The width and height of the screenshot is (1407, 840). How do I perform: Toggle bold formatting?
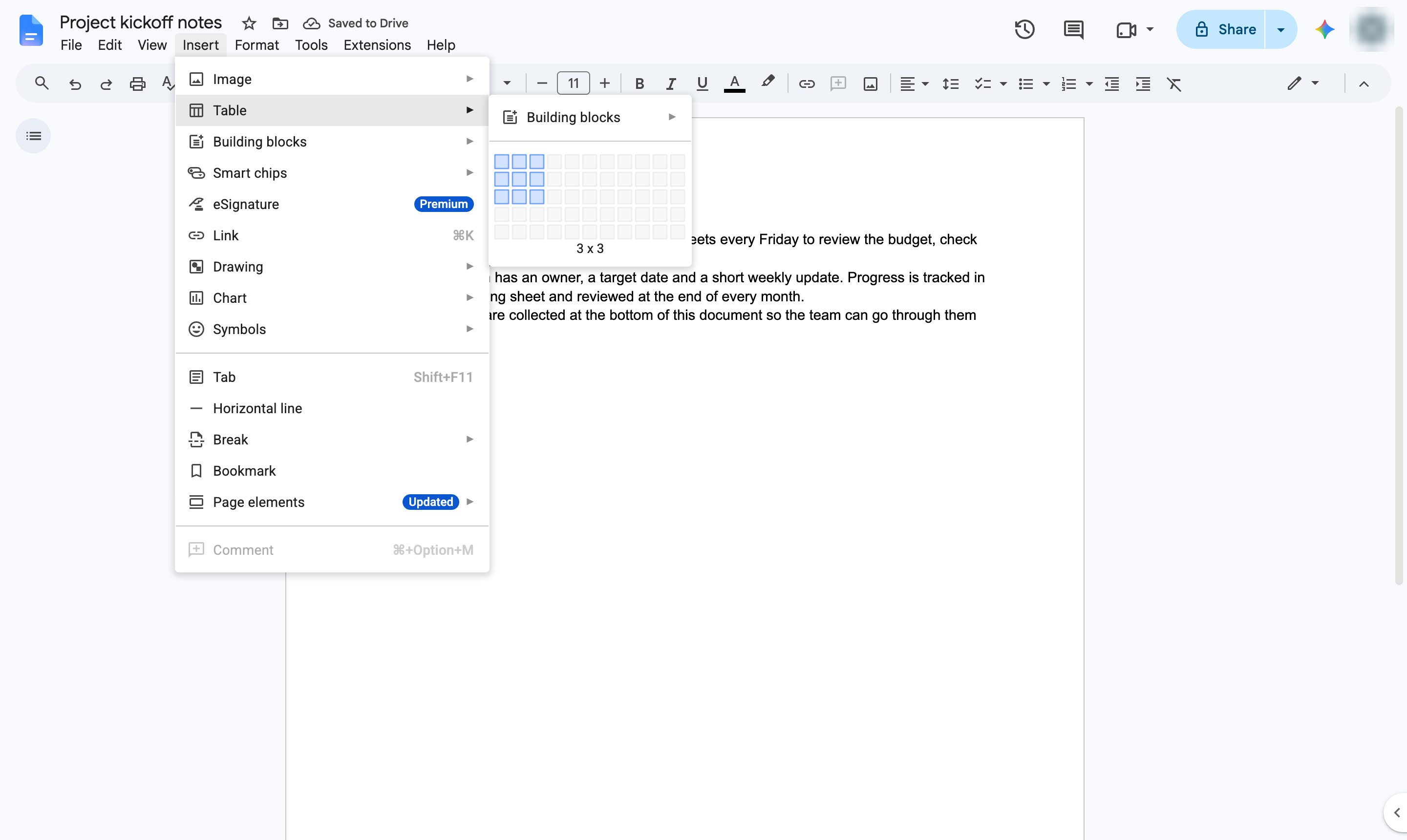point(639,84)
